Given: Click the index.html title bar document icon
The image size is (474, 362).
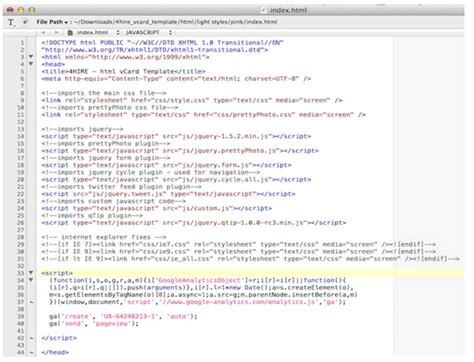Looking at the screenshot, I should tap(263, 10).
